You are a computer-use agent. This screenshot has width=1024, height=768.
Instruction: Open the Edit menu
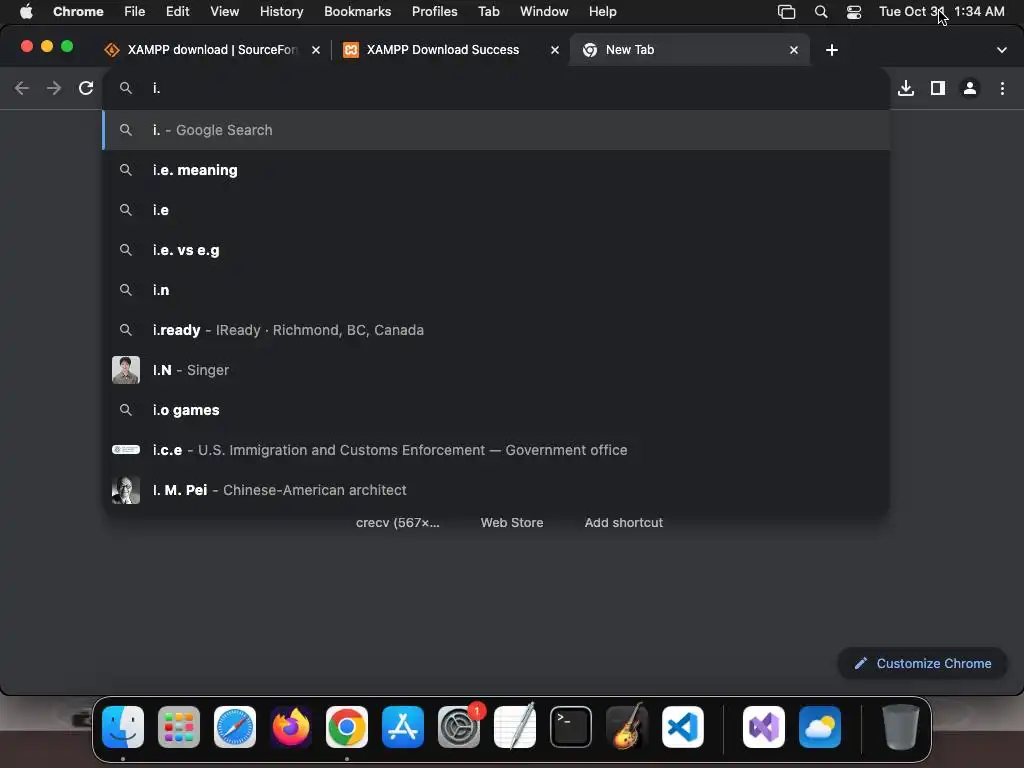[177, 12]
